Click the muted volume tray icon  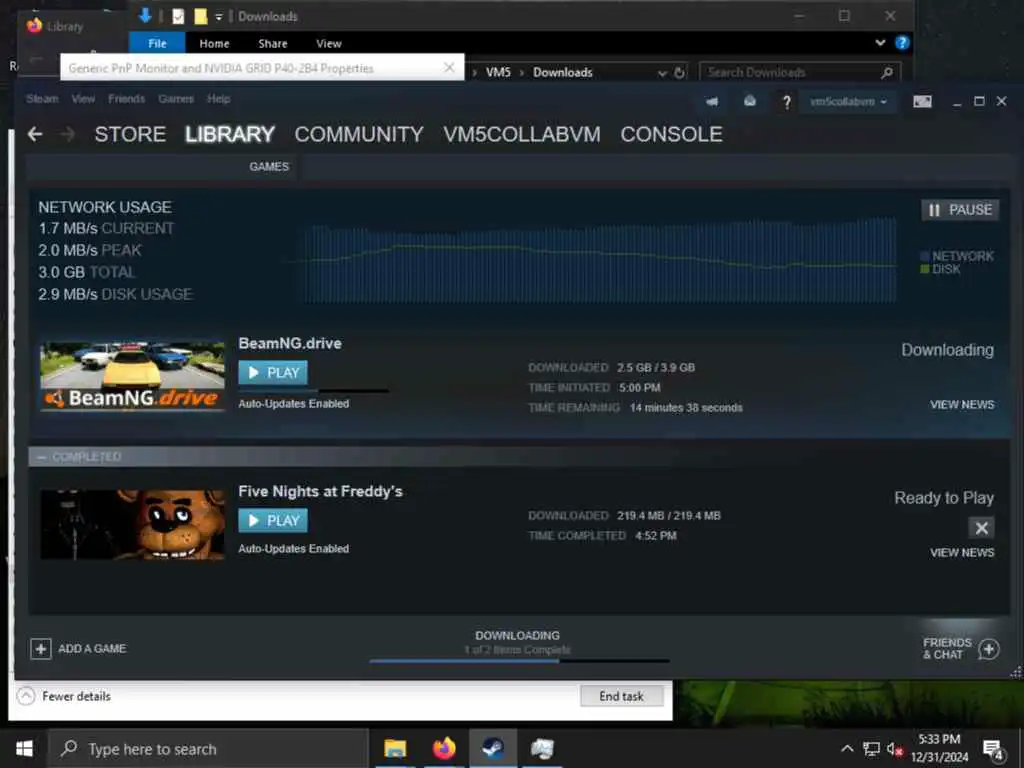pyautogui.click(x=895, y=749)
